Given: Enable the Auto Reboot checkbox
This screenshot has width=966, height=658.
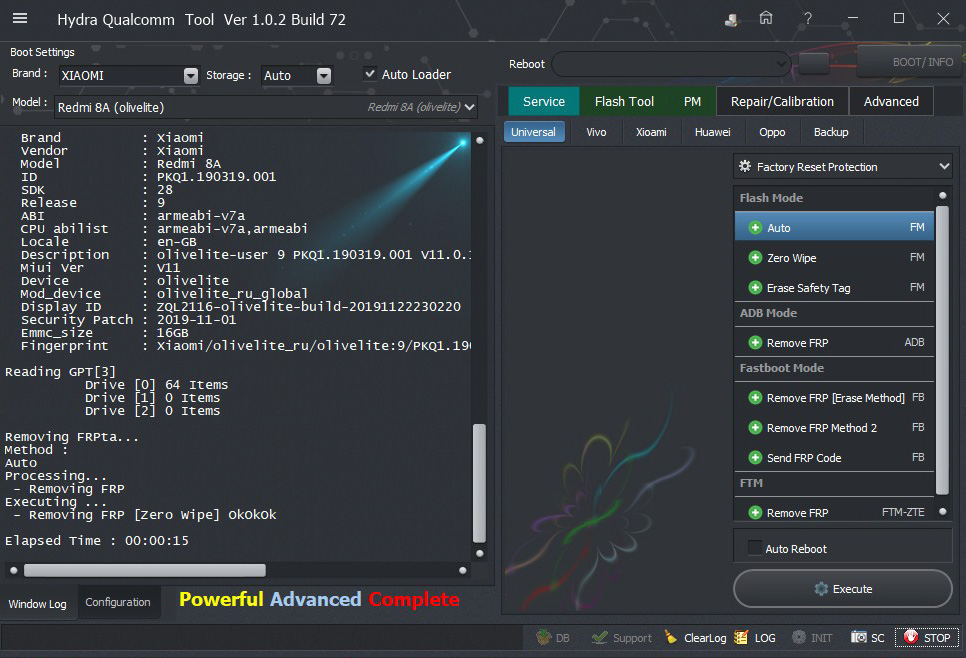Looking at the screenshot, I should 755,548.
